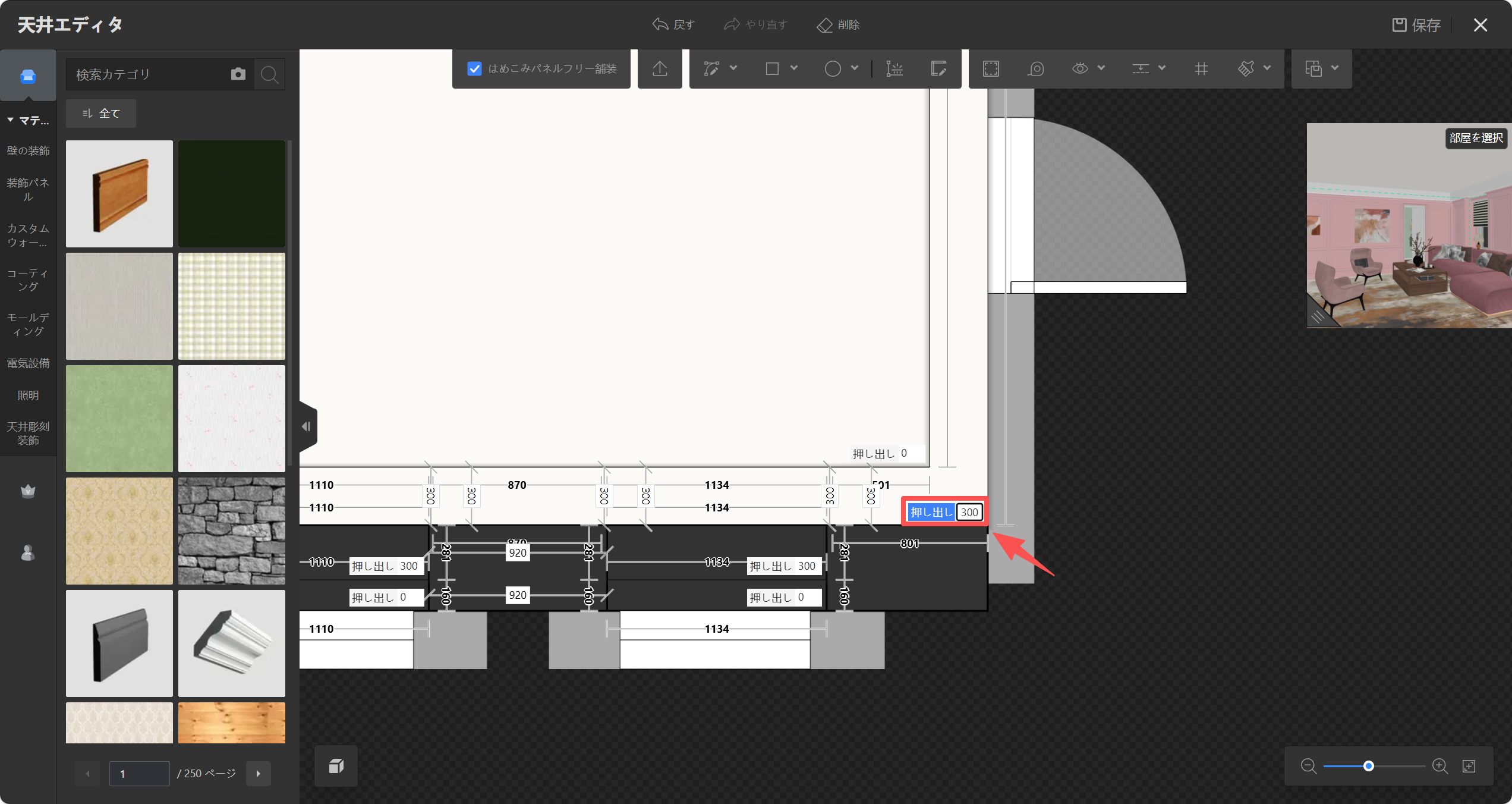Switch to 3D cube view
This screenshot has width=1512, height=804.
[336, 766]
